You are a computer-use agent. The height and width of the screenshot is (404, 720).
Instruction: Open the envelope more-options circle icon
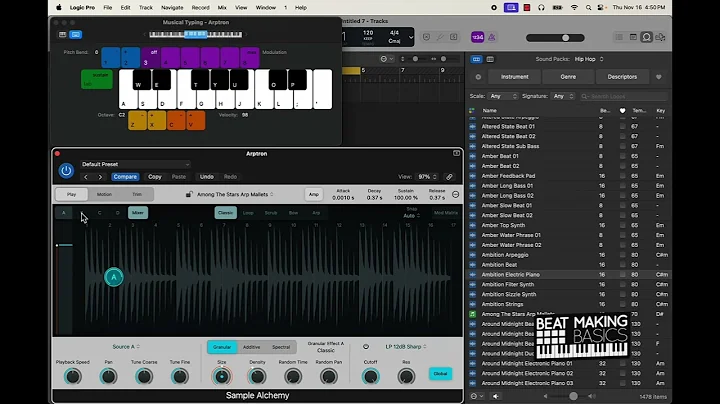point(456,194)
